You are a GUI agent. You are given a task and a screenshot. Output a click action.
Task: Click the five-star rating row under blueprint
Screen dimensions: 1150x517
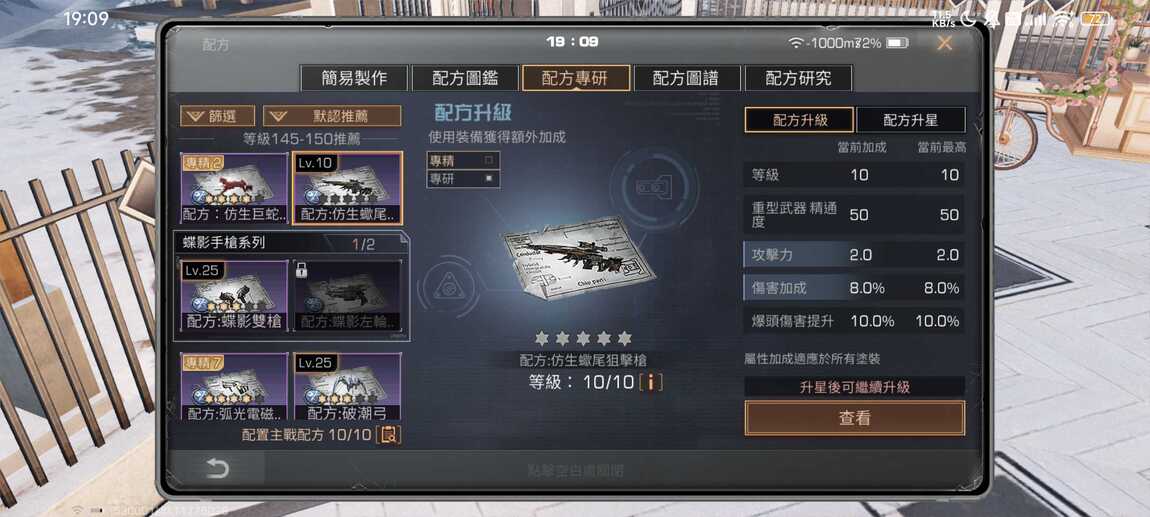click(583, 338)
